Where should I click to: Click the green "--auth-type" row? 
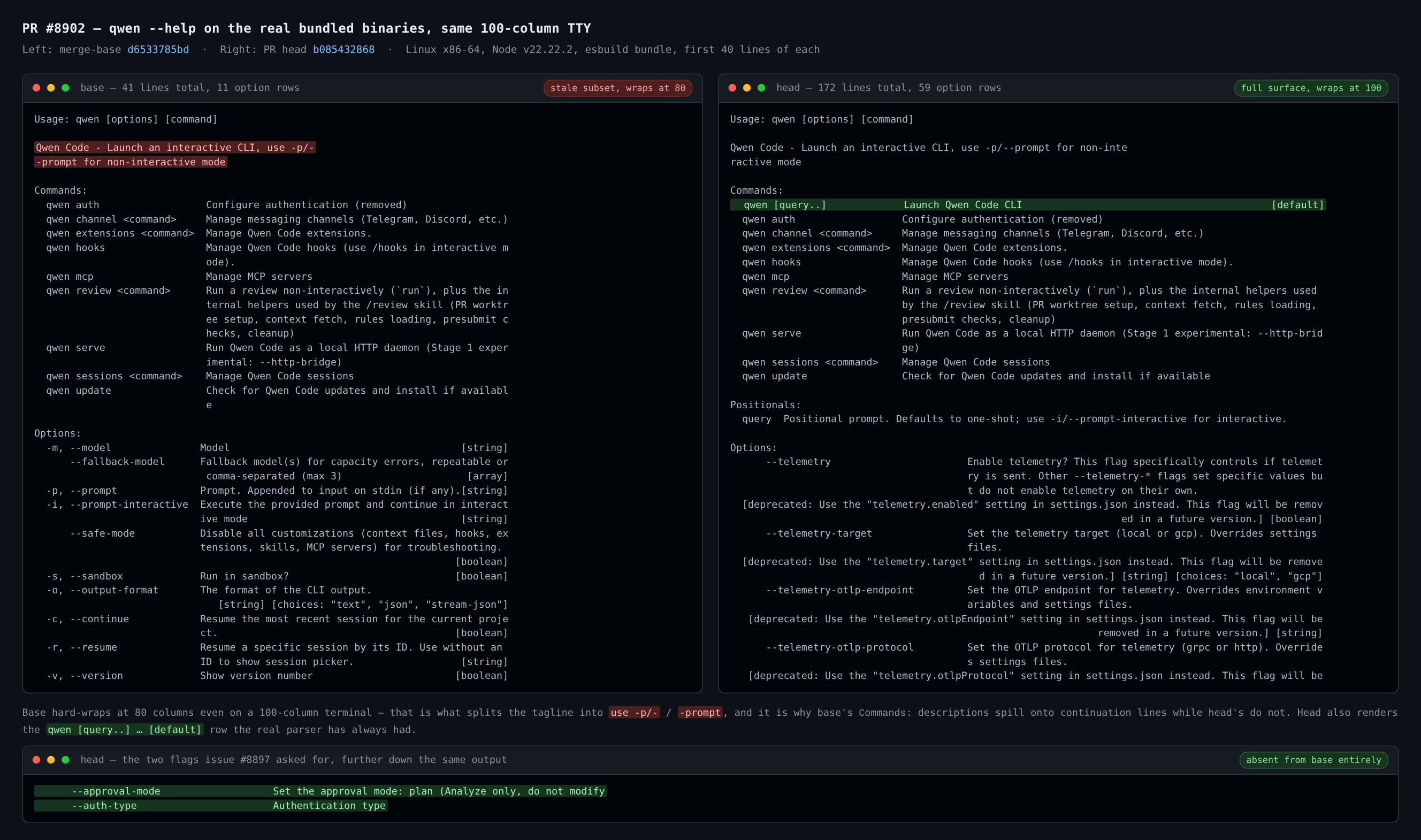pos(210,805)
